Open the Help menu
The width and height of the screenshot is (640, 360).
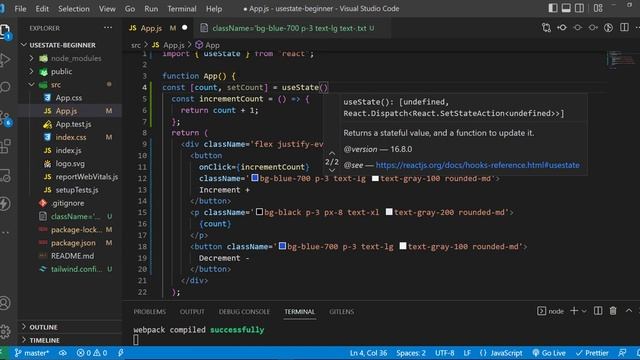214,9
